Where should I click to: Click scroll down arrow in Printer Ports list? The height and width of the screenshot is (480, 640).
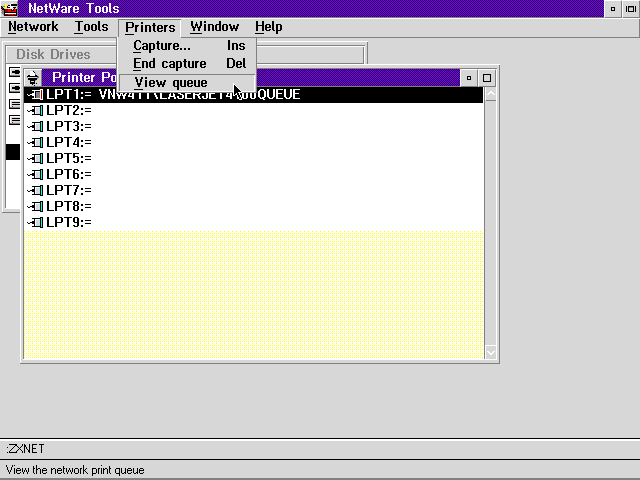tap(491, 352)
